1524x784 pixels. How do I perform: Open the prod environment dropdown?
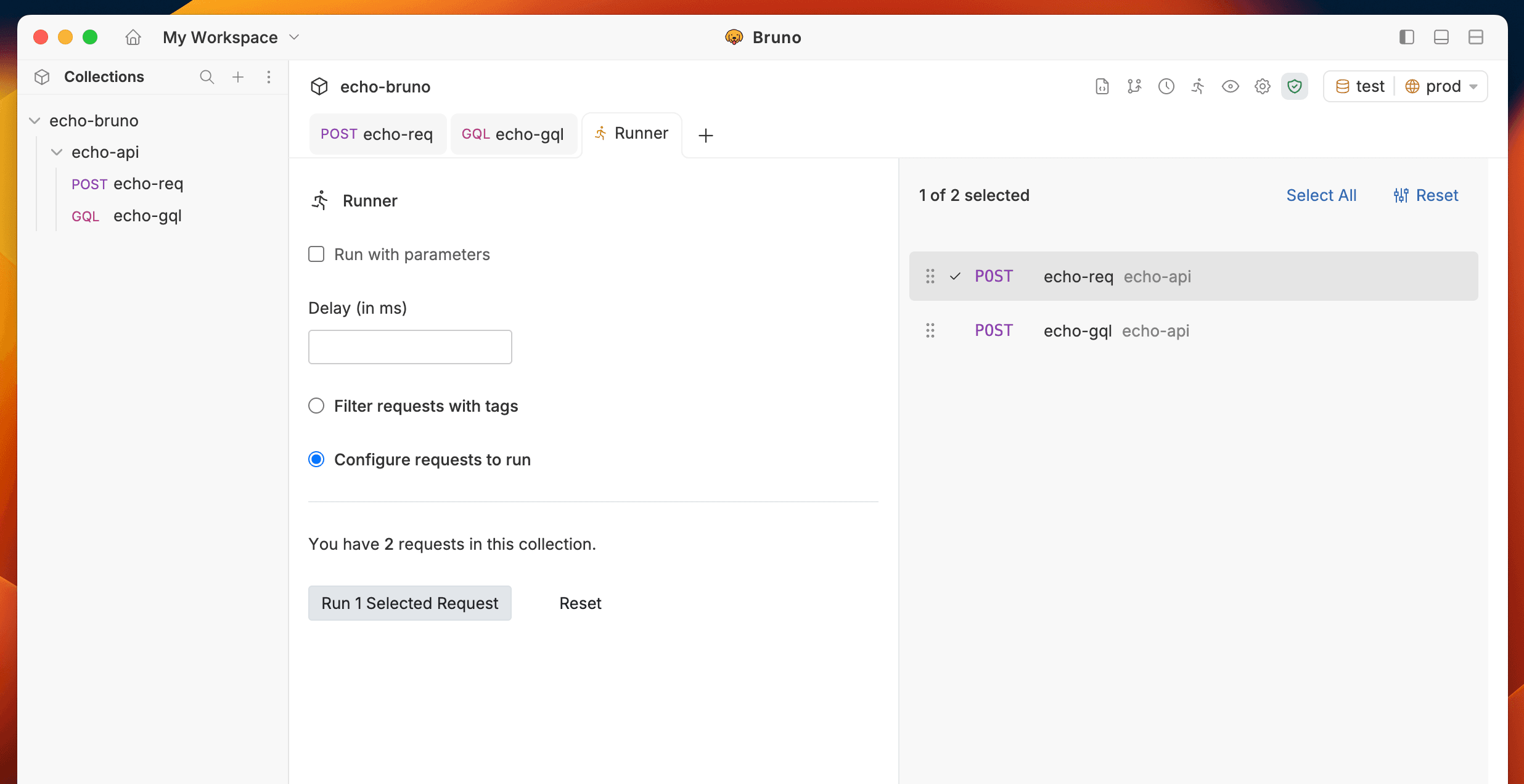pos(1443,86)
